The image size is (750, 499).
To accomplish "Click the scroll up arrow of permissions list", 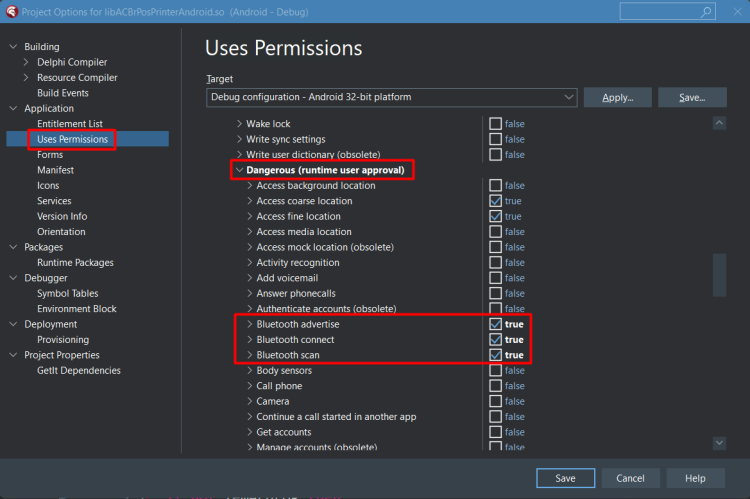I will 719,123.
